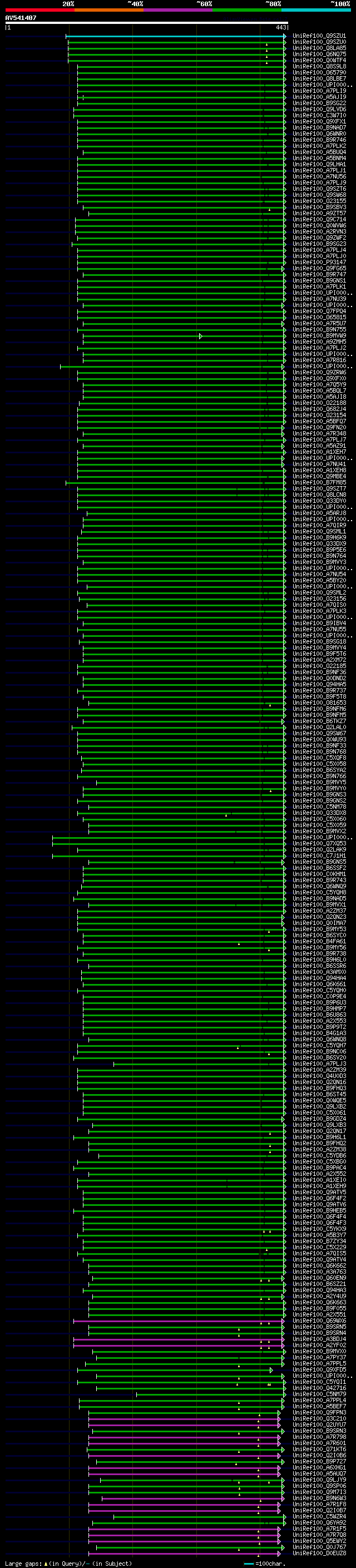Click the purple ~60% identity legend bar
The width and height of the screenshot is (356, 1568).
[179, 10]
